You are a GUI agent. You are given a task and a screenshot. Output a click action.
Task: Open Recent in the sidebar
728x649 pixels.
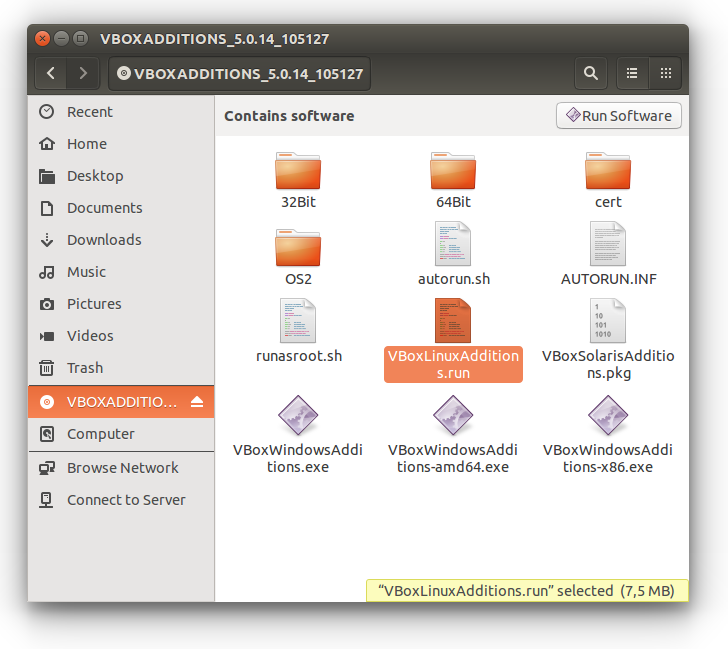121,112
